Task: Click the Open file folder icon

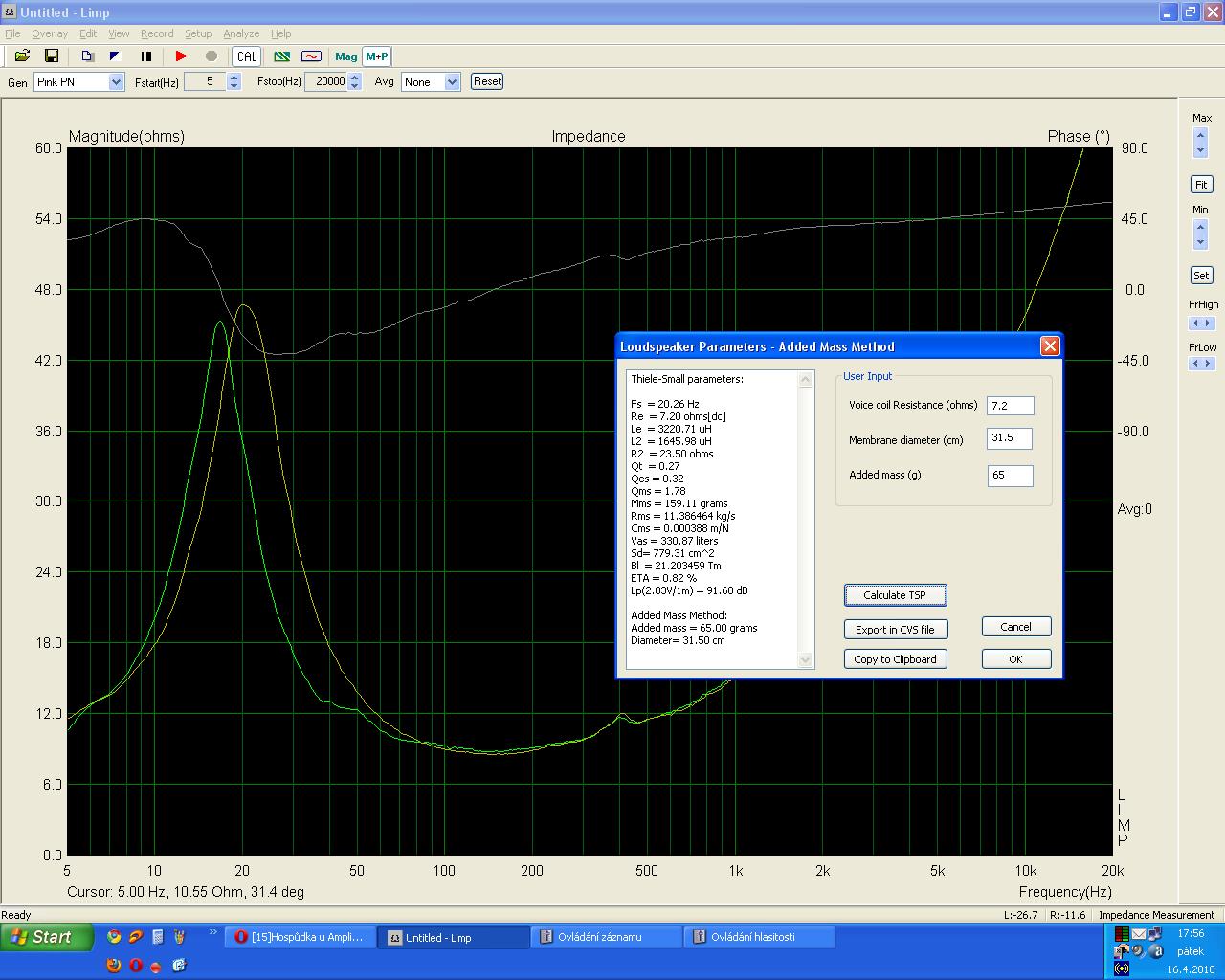Action: click(x=22, y=56)
